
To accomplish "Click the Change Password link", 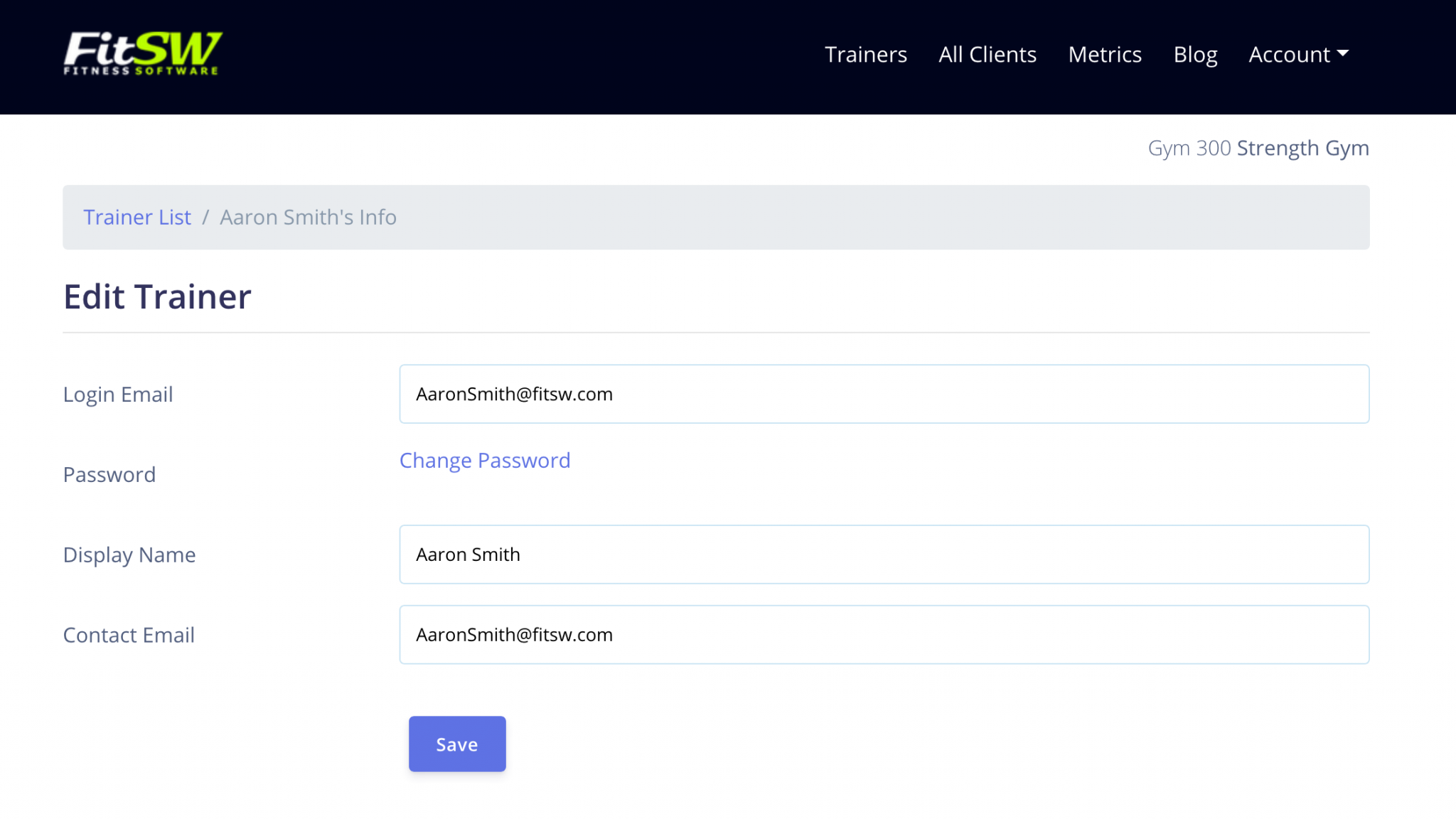I will [484, 460].
